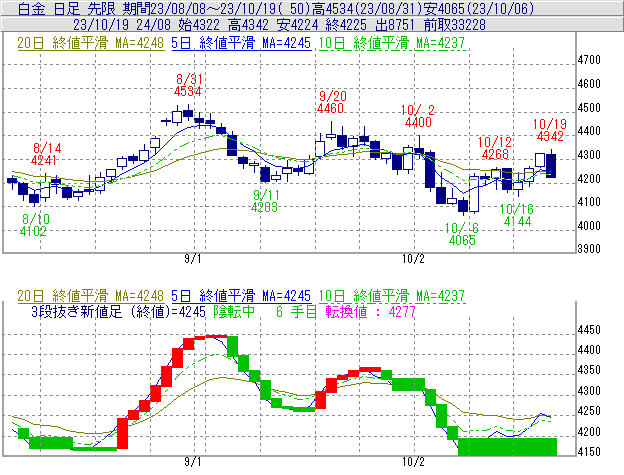Image resolution: width=624 pixels, height=475 pixels.
Task: Click the 6 手目 count text
Action: pyautogui.click(x=296, y=311)
